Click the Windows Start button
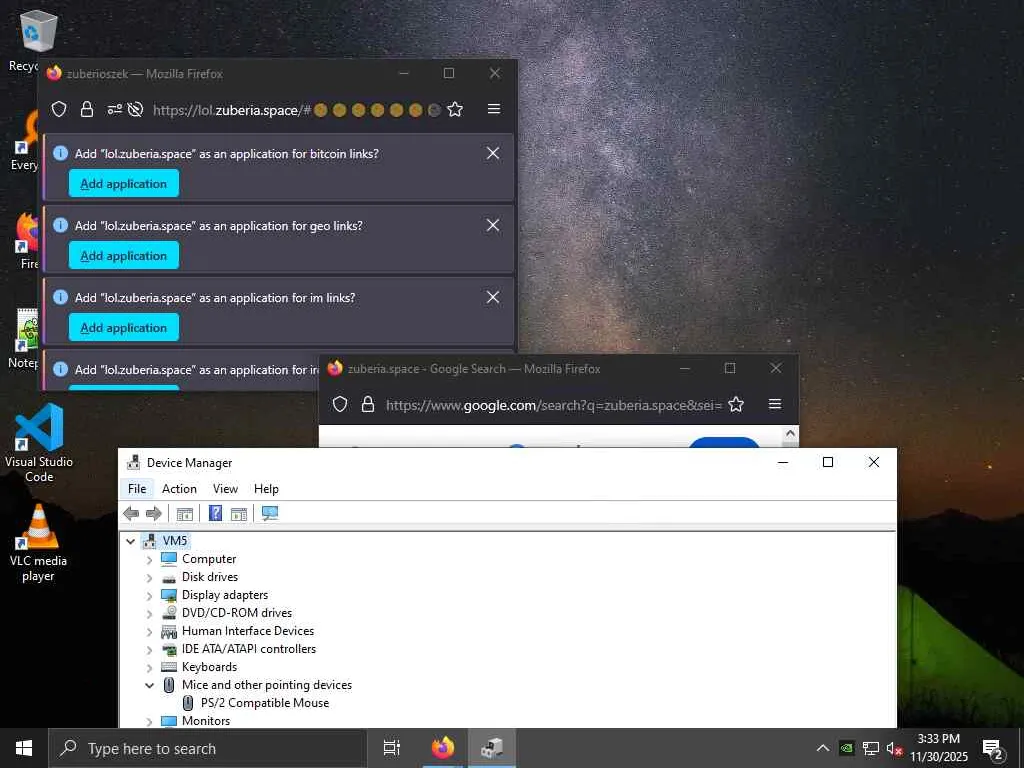This screenshot has height=768, width=1024. pos(24,748)
